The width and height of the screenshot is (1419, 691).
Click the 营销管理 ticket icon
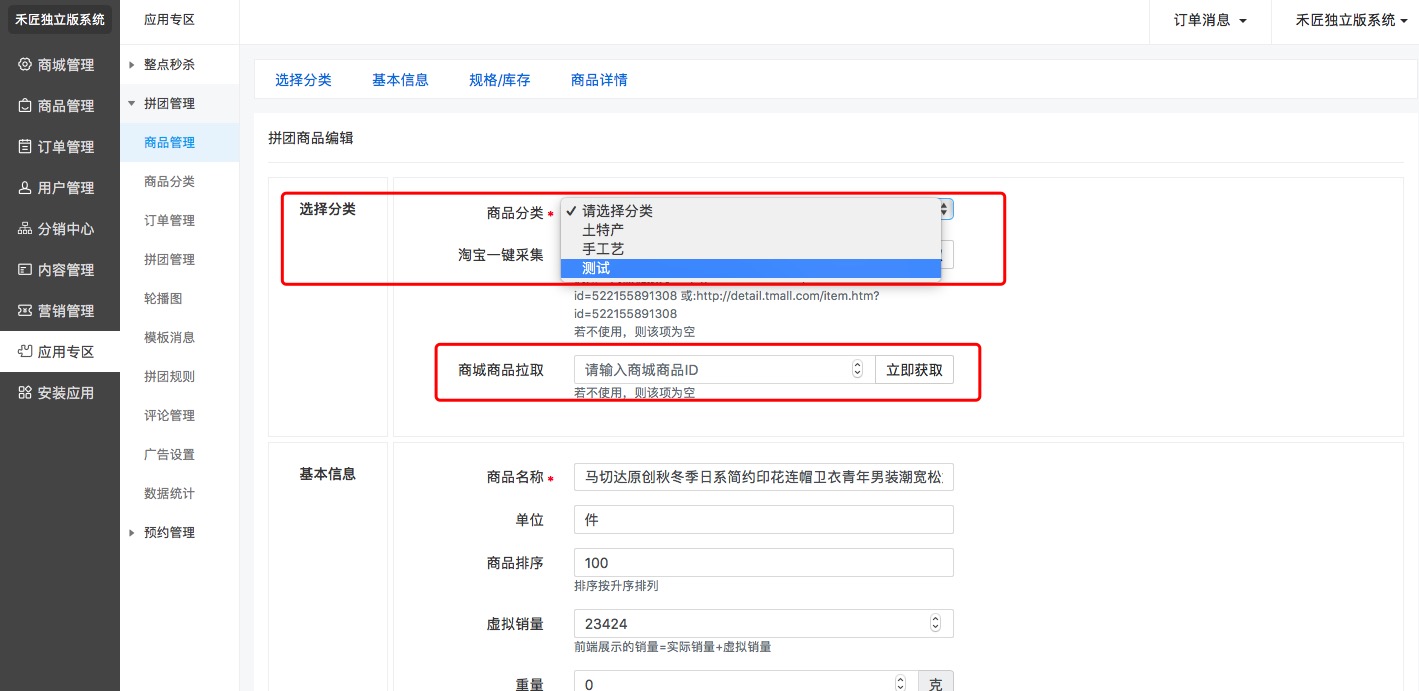[x=25, y=311]
